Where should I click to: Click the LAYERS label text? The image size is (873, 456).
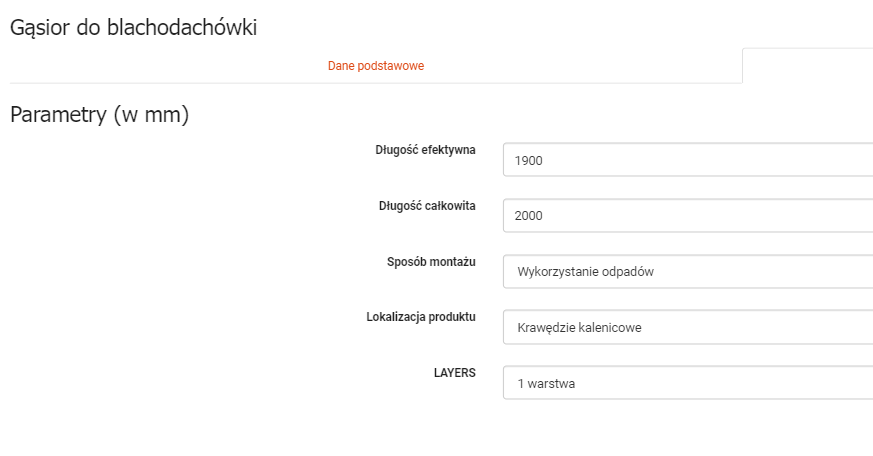pyautogui.click(x=455, y=373)
